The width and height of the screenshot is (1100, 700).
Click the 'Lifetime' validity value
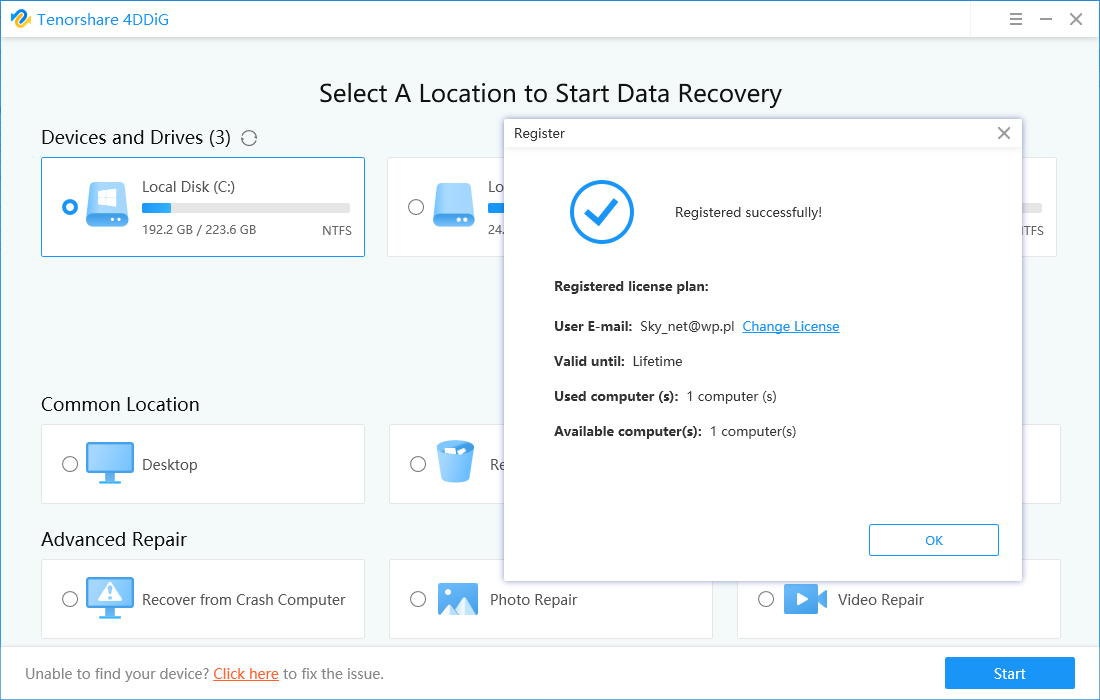coord(657,361)
